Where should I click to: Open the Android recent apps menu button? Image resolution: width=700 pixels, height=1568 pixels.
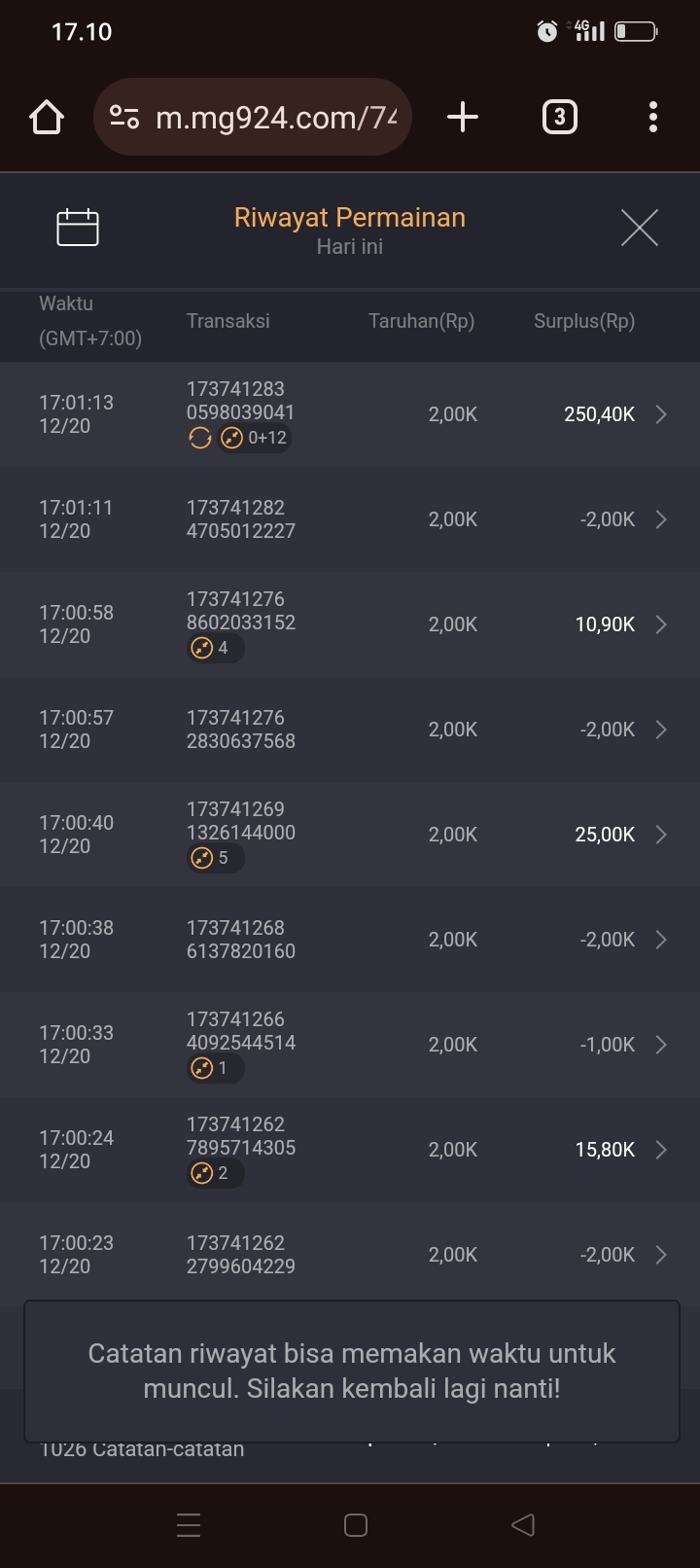point(189,1525)
